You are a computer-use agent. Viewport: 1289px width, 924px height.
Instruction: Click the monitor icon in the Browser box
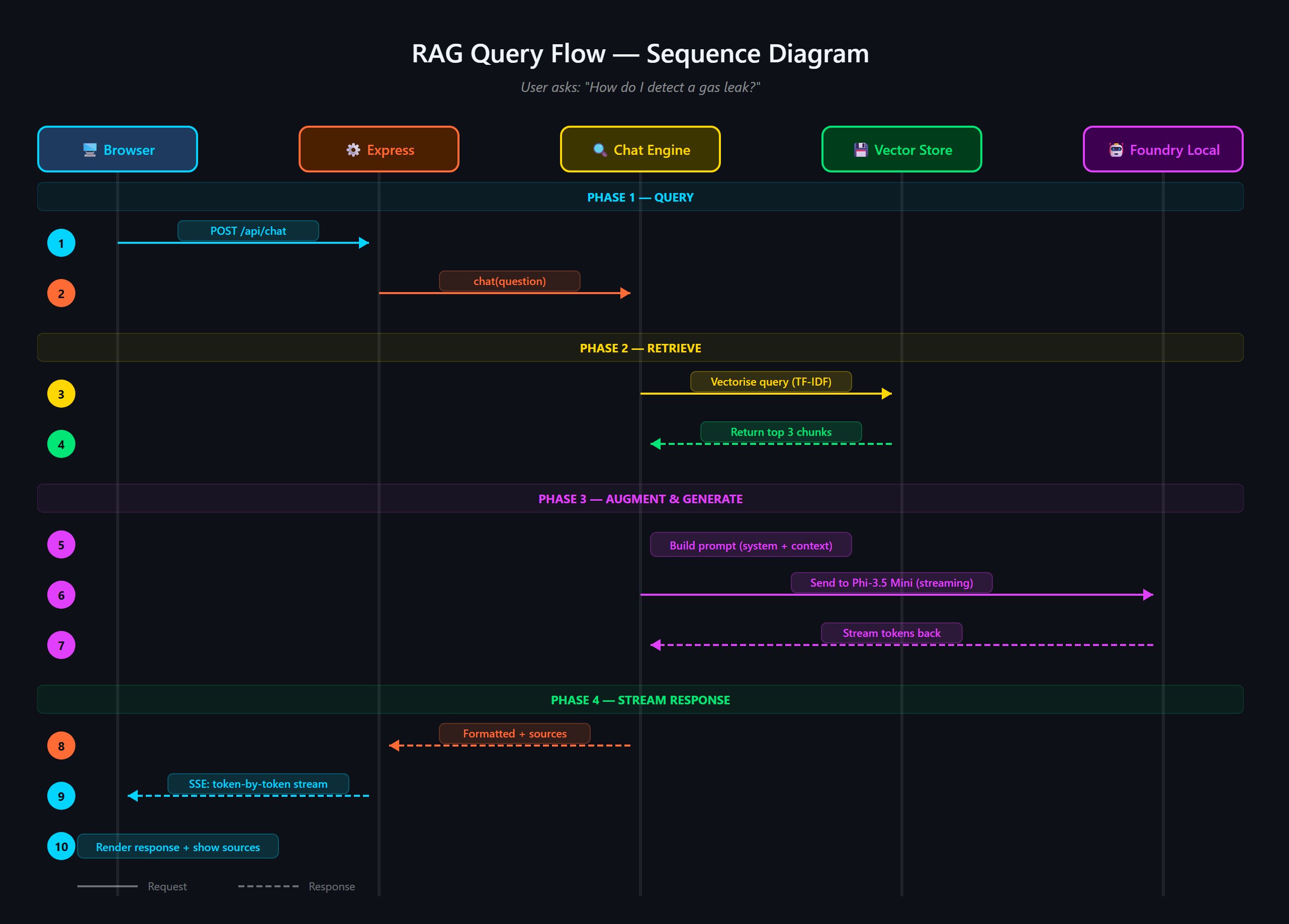tap(90, 150)
